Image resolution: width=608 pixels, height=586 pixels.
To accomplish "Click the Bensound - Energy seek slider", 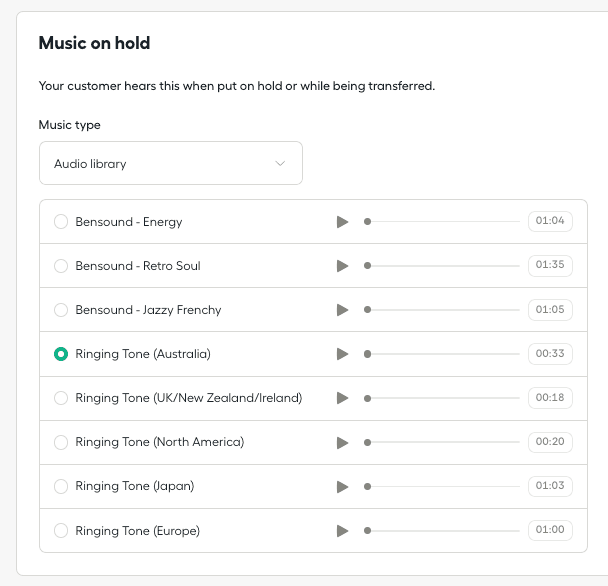I will 443,222.
